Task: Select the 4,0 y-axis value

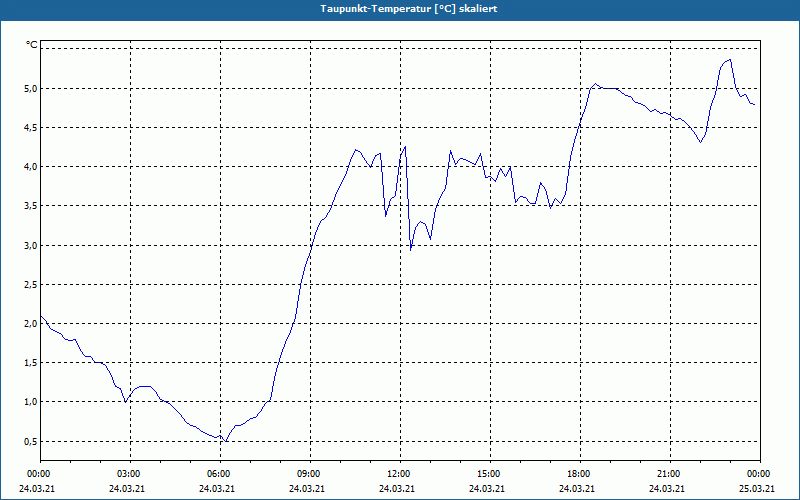Action: pyautogui.click(x=31, y=167)
